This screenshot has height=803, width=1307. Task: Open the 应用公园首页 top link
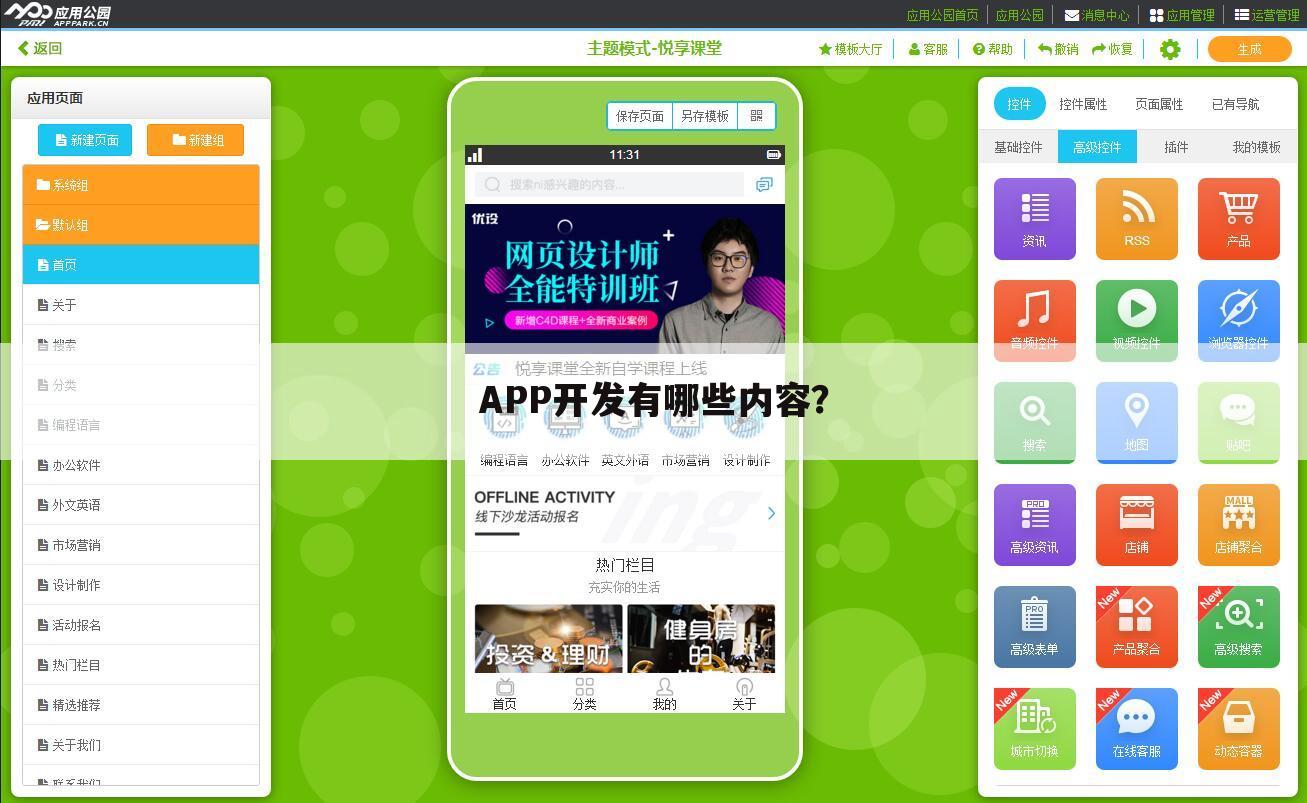[942, 15]
